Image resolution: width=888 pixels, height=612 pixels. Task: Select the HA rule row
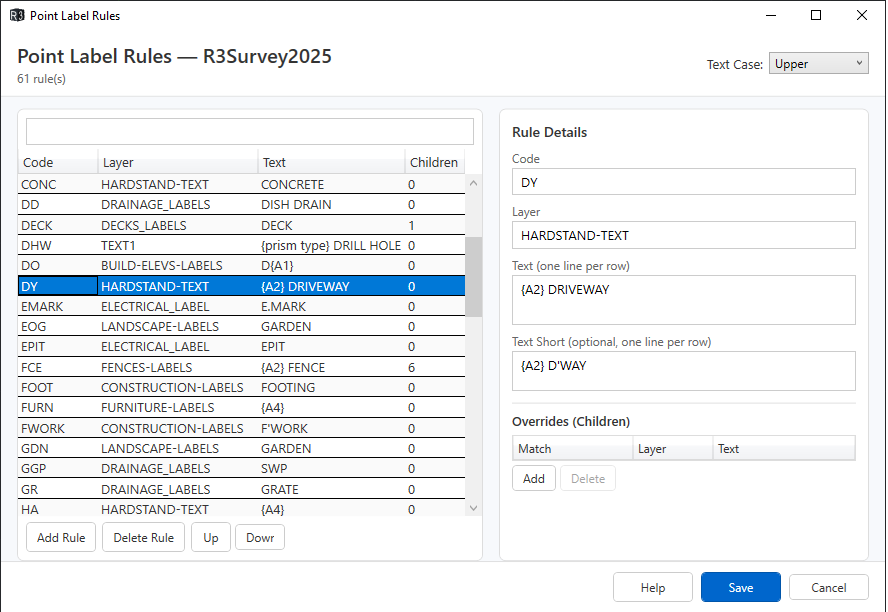point(242,509)
